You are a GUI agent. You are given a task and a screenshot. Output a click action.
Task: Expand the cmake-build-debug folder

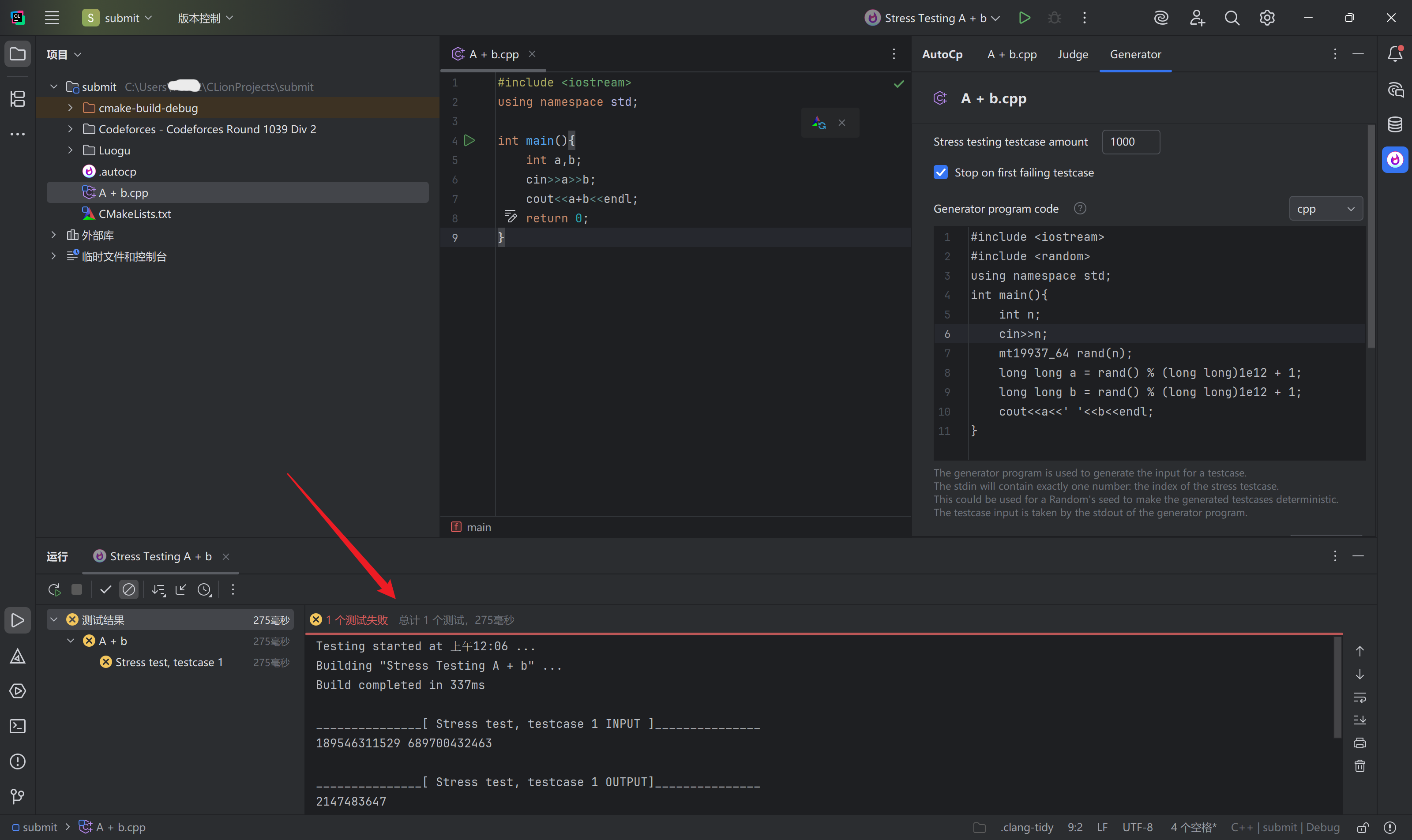point(70,108)
